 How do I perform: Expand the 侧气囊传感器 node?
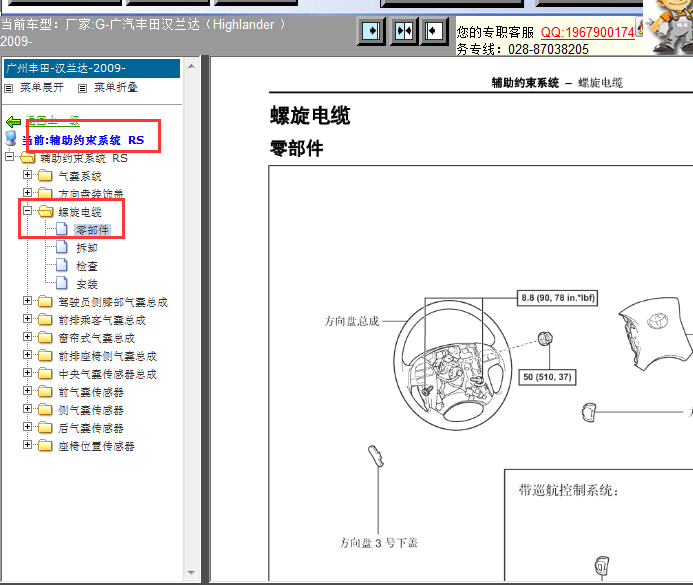[x=27, y=409]
